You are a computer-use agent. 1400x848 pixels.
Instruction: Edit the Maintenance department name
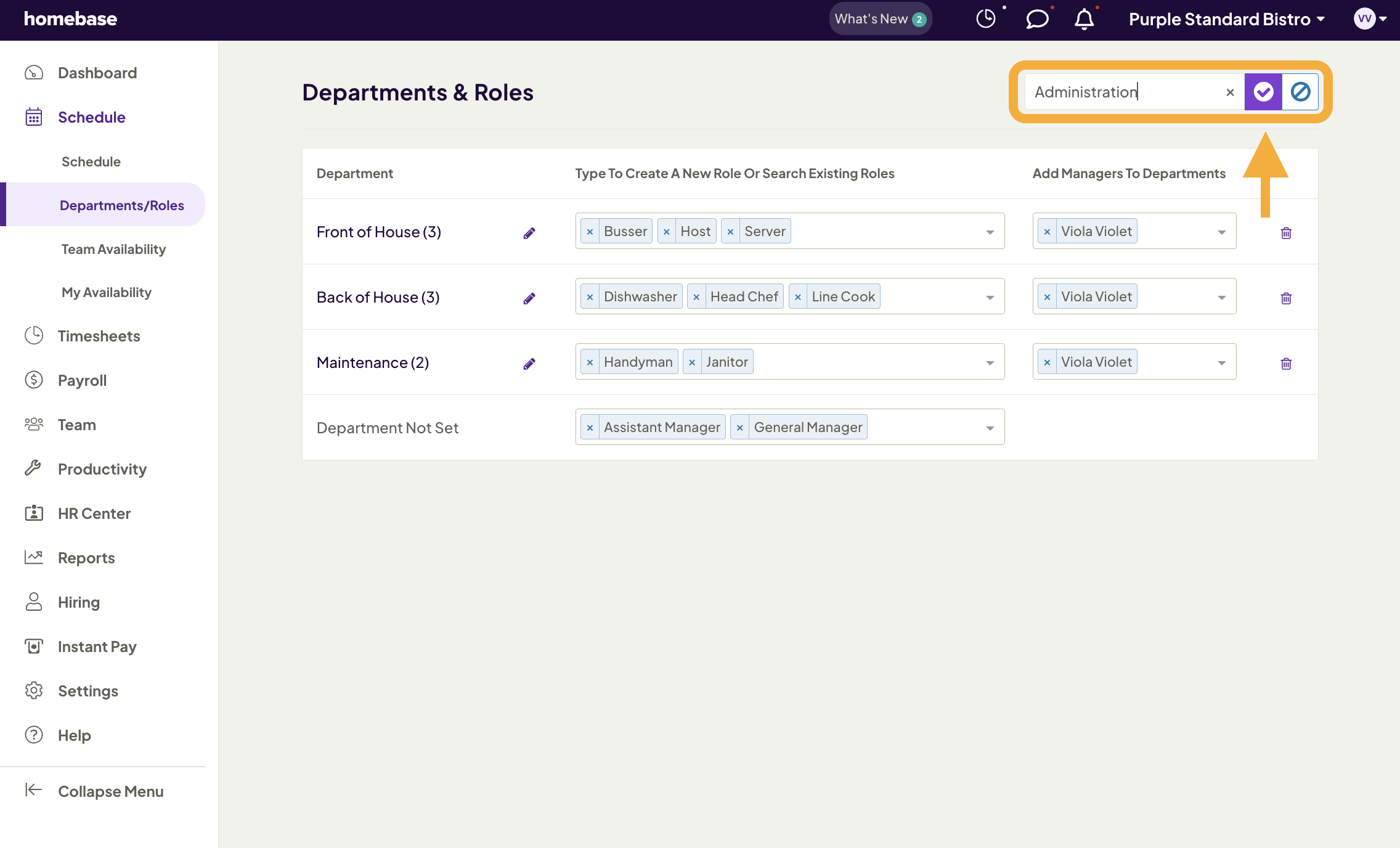click(x=529, y=364)
